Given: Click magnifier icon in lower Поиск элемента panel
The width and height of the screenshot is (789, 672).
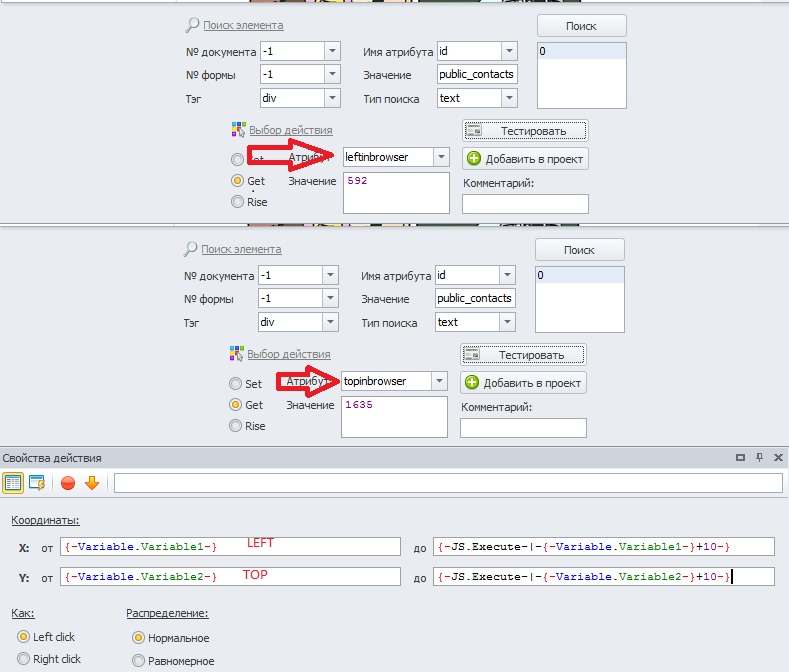Looking at the screenshot, I should click(x=190, y=249).
